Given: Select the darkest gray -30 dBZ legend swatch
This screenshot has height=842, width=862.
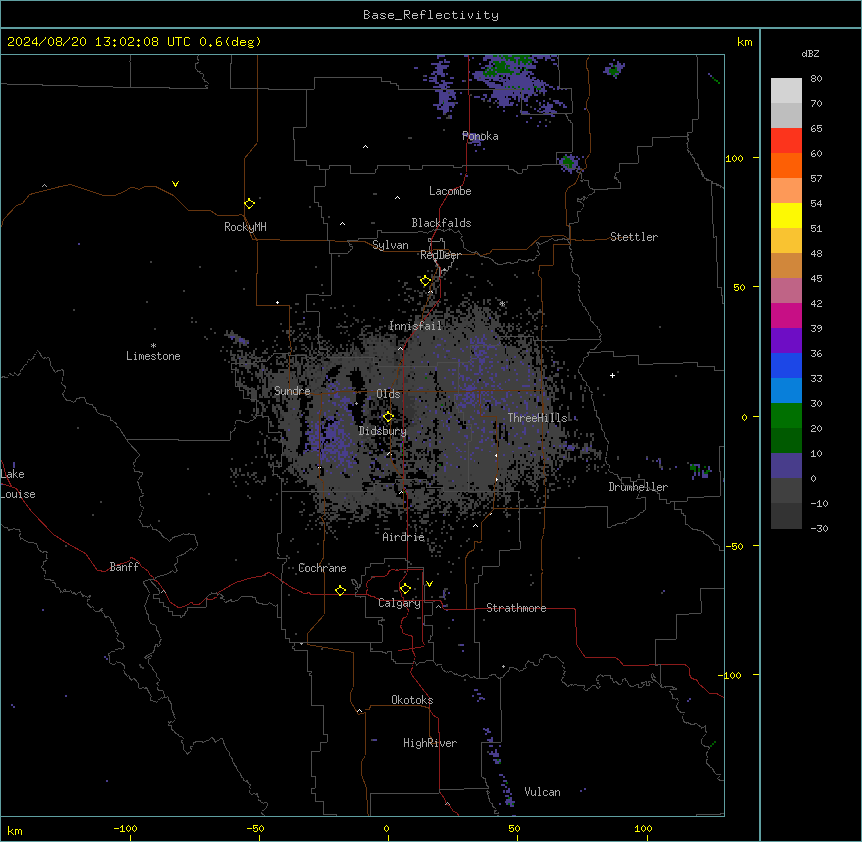Looking at the screenshot, I should 786,516.
